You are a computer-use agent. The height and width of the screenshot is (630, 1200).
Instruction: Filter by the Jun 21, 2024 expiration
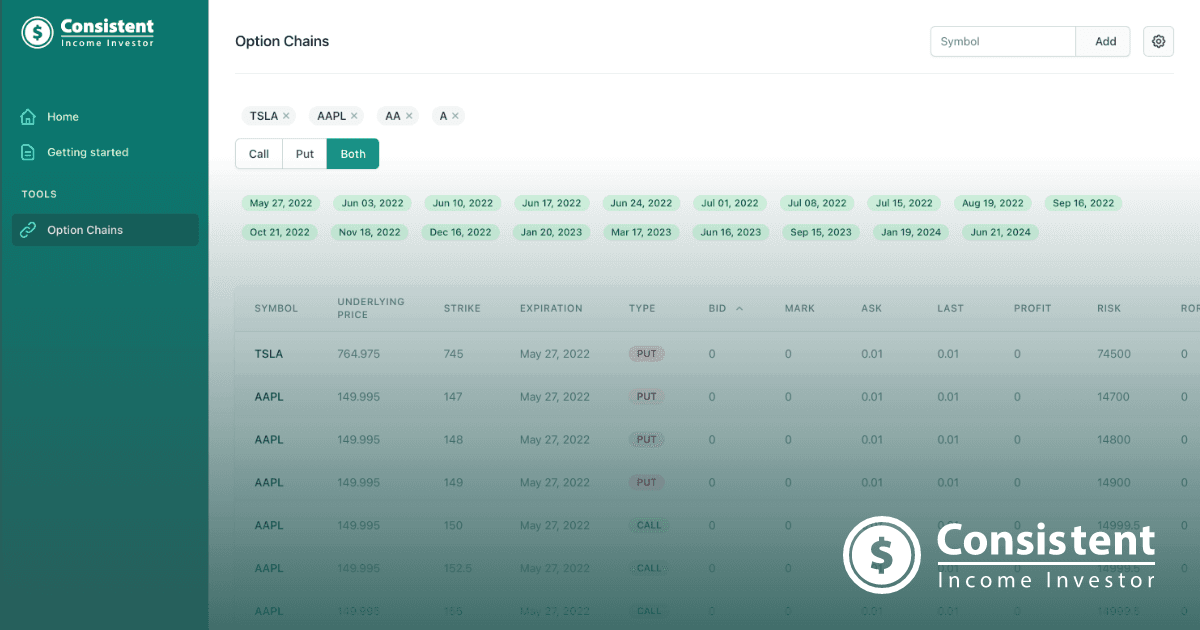(x=999, y=232)
